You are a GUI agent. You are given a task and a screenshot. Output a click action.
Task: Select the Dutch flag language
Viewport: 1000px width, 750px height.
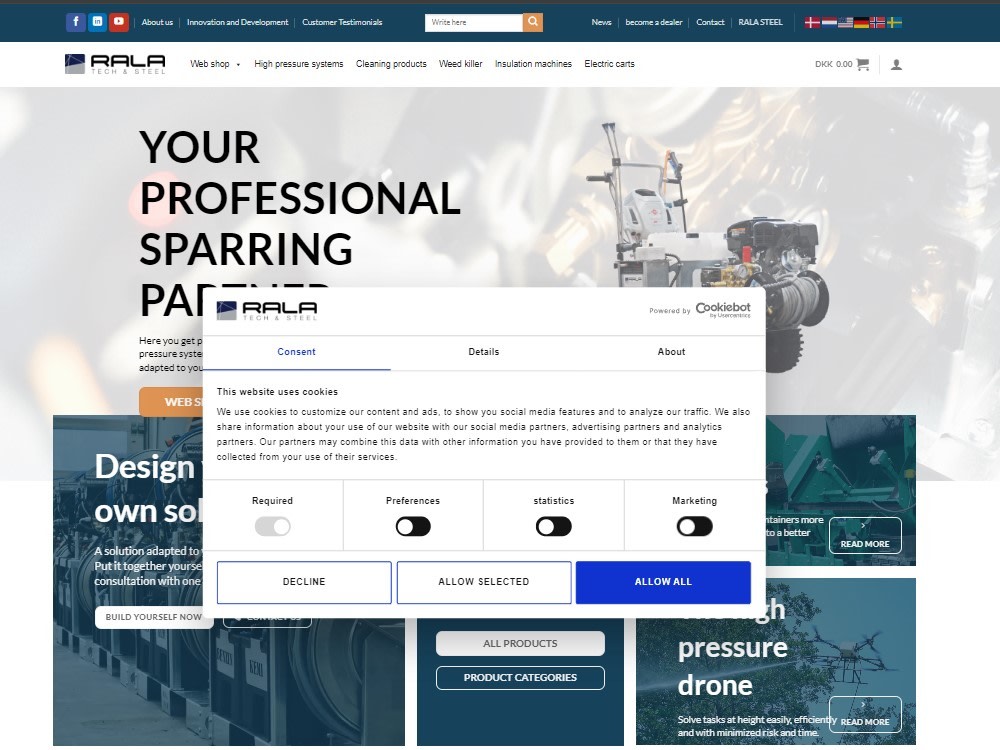[x=828, y=22]
